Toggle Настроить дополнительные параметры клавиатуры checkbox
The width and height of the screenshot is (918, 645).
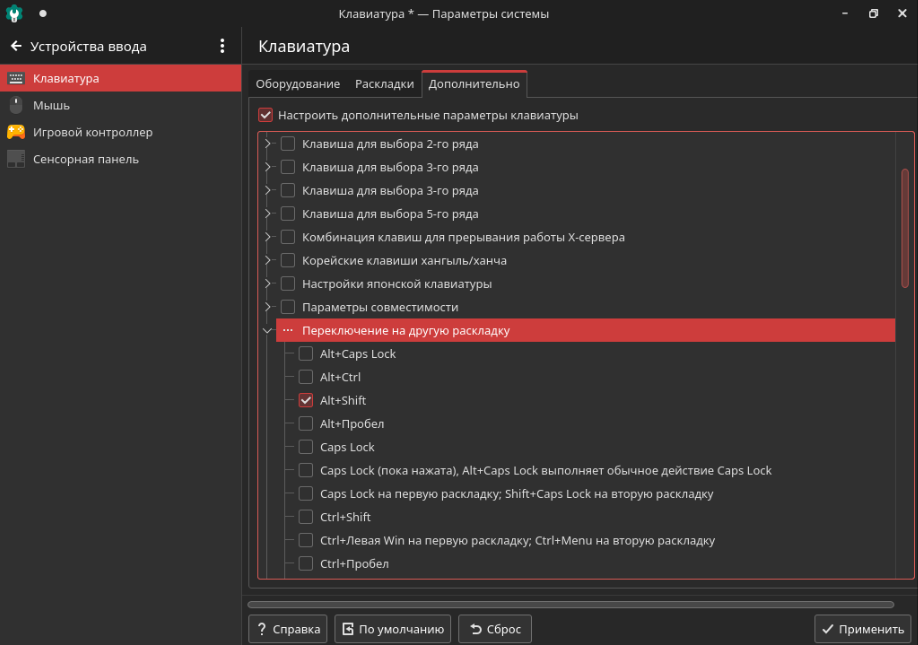click(x=265, y=115)
